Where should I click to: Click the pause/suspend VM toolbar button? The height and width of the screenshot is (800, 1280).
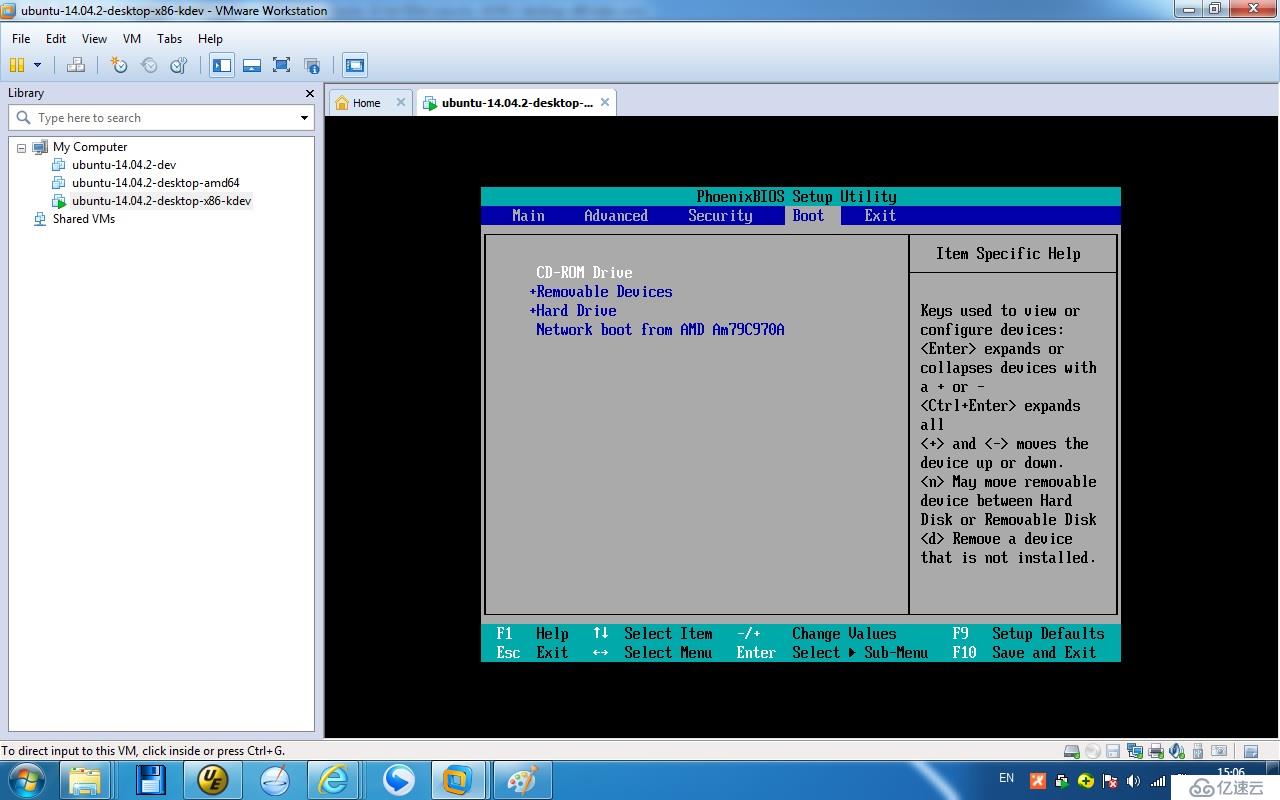click(x=17, y=65)
